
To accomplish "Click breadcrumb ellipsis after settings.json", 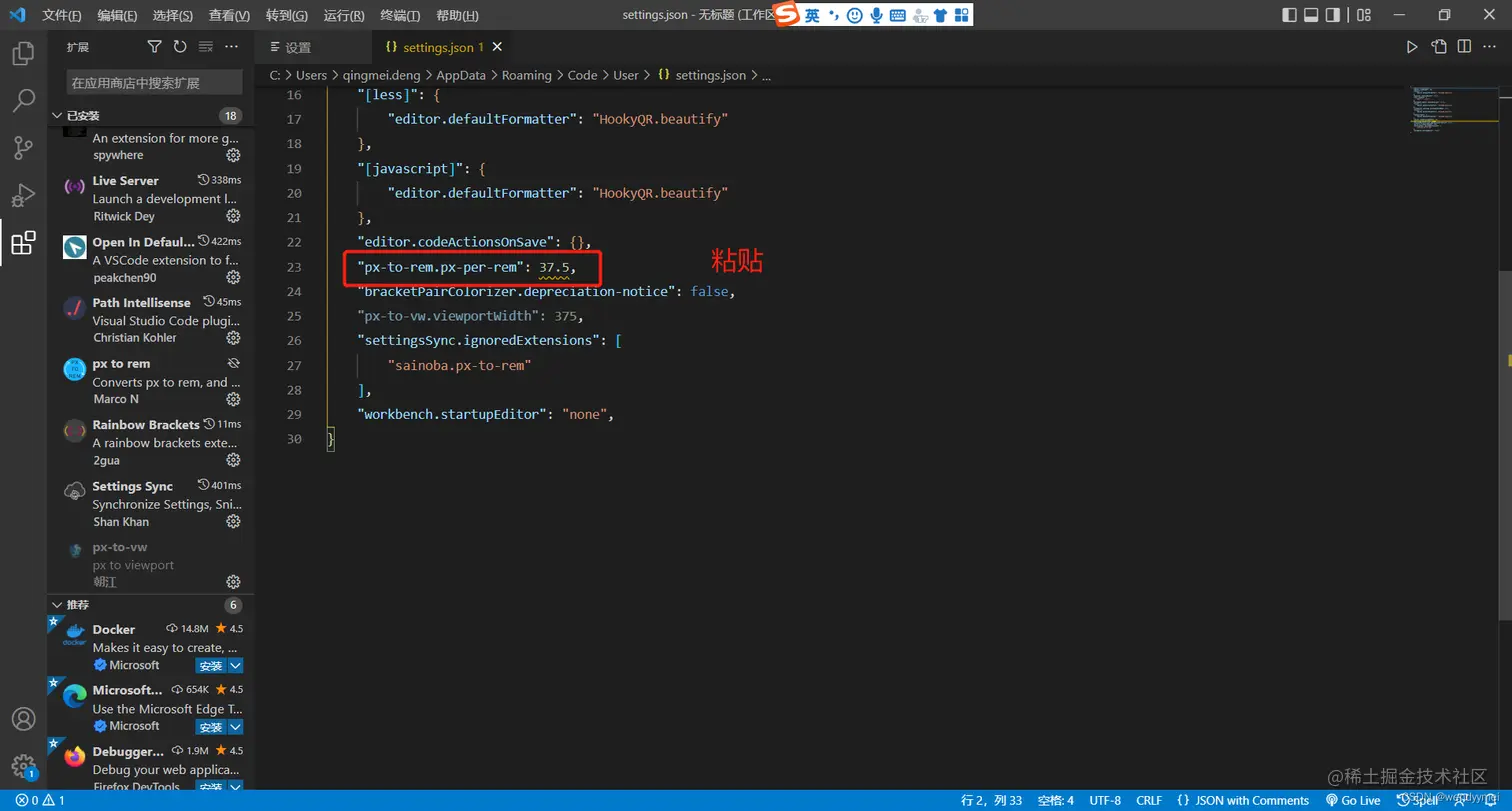I will point(768,75).
